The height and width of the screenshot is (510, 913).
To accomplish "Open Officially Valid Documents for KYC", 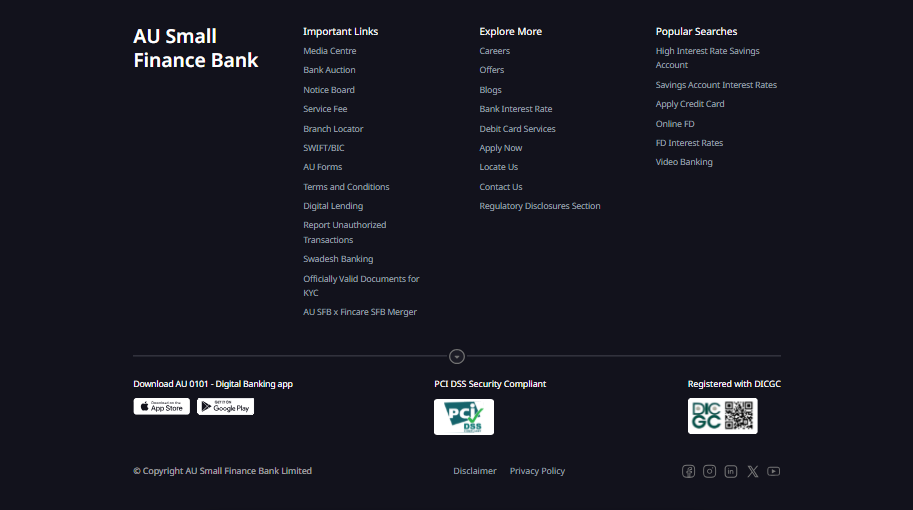I will tap(361, 286).
